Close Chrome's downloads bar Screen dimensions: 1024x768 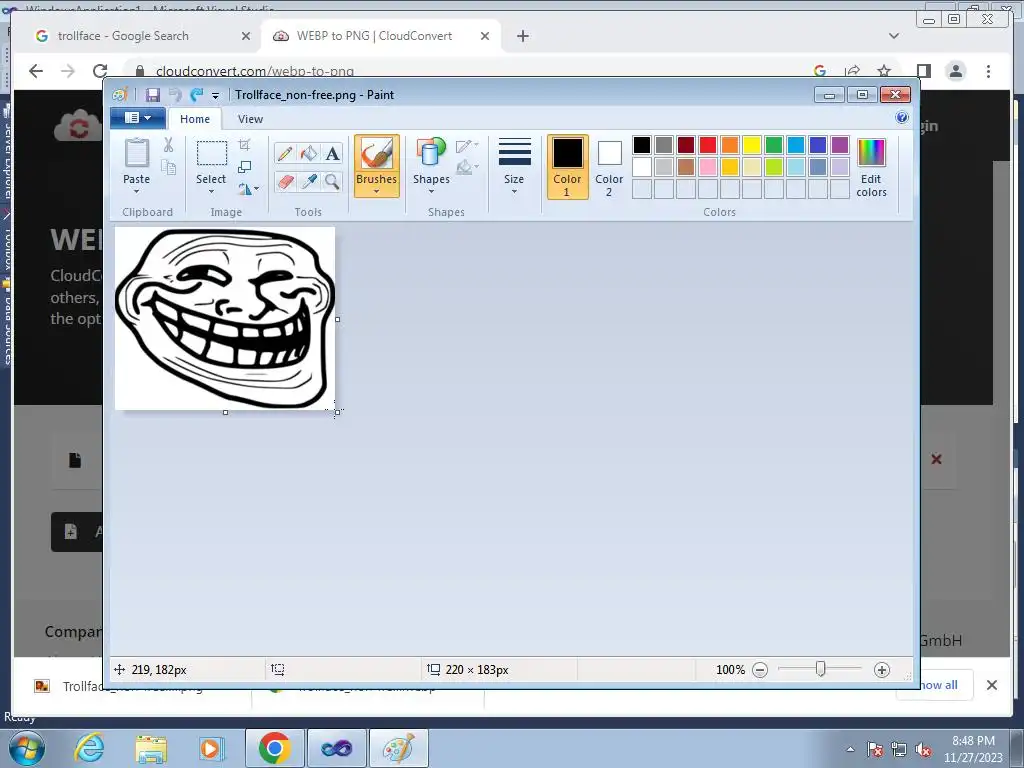991,684
